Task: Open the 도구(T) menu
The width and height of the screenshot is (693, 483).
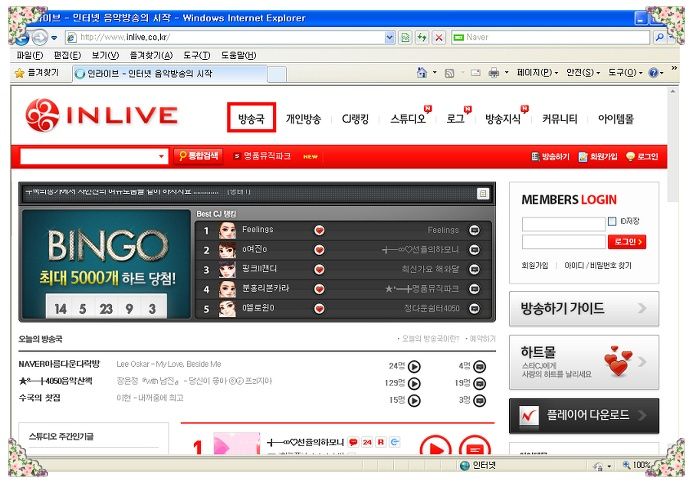Action: (197, 55)
